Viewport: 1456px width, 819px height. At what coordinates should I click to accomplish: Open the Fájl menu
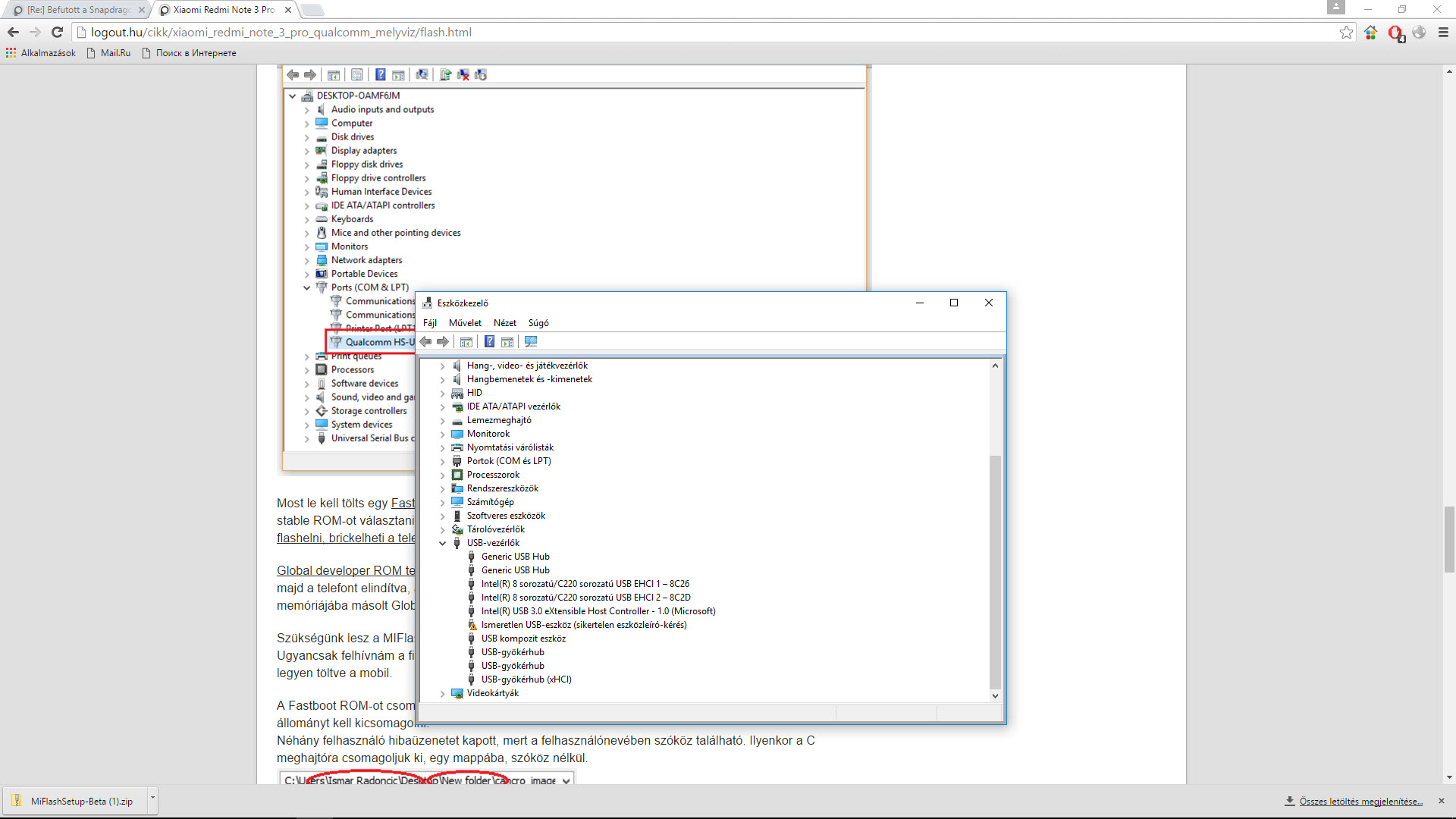(430, 323)
